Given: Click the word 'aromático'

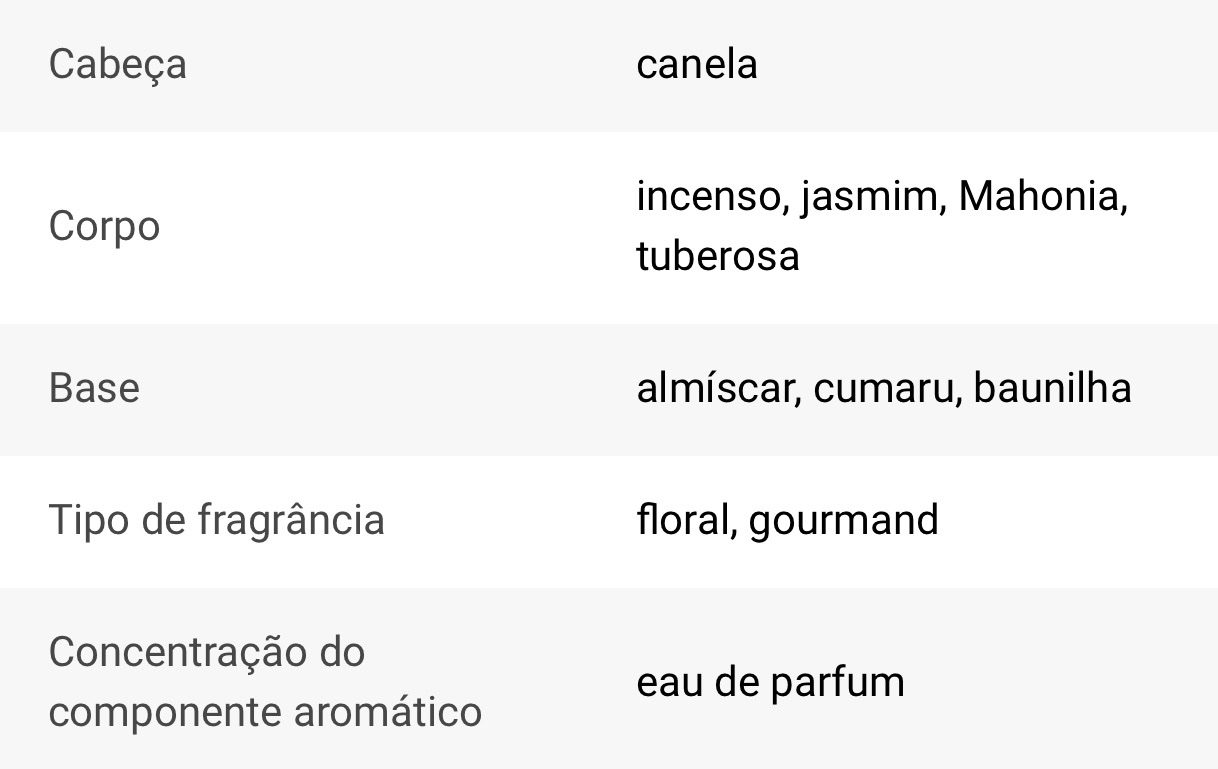Looking at the screenshot, I should [388, 712].
